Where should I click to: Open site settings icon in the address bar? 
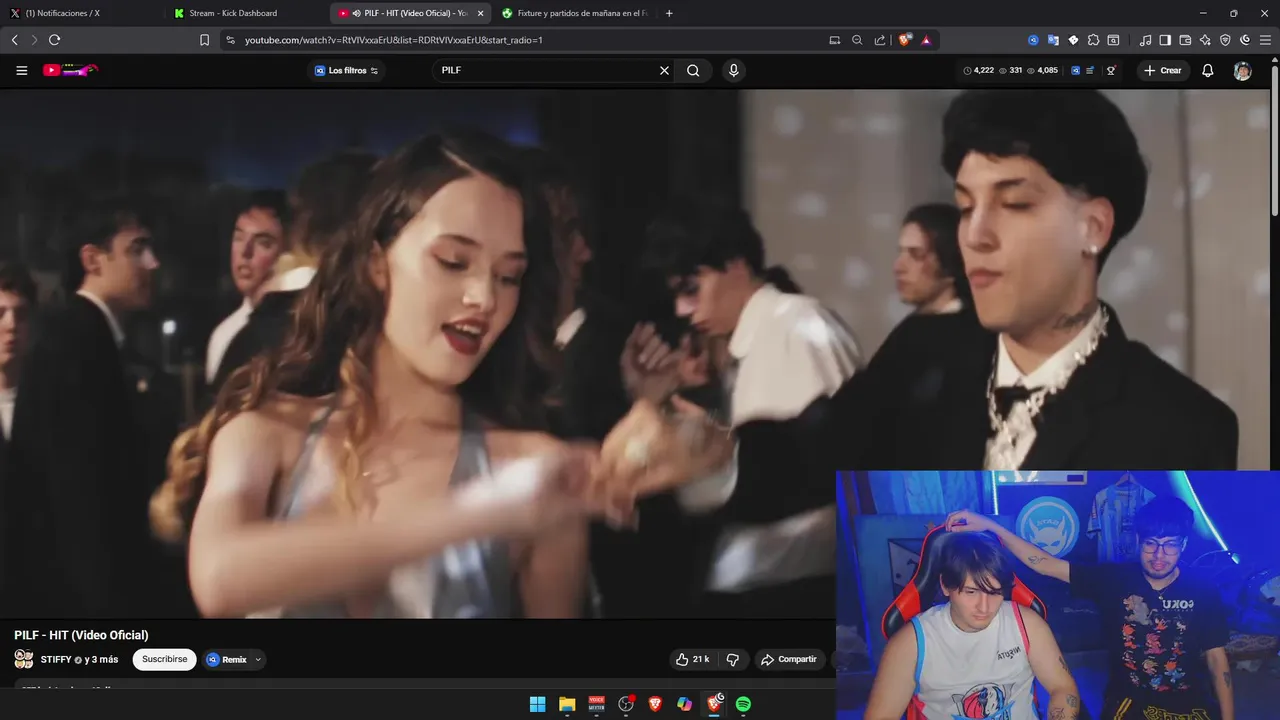(x=230, y=40)
